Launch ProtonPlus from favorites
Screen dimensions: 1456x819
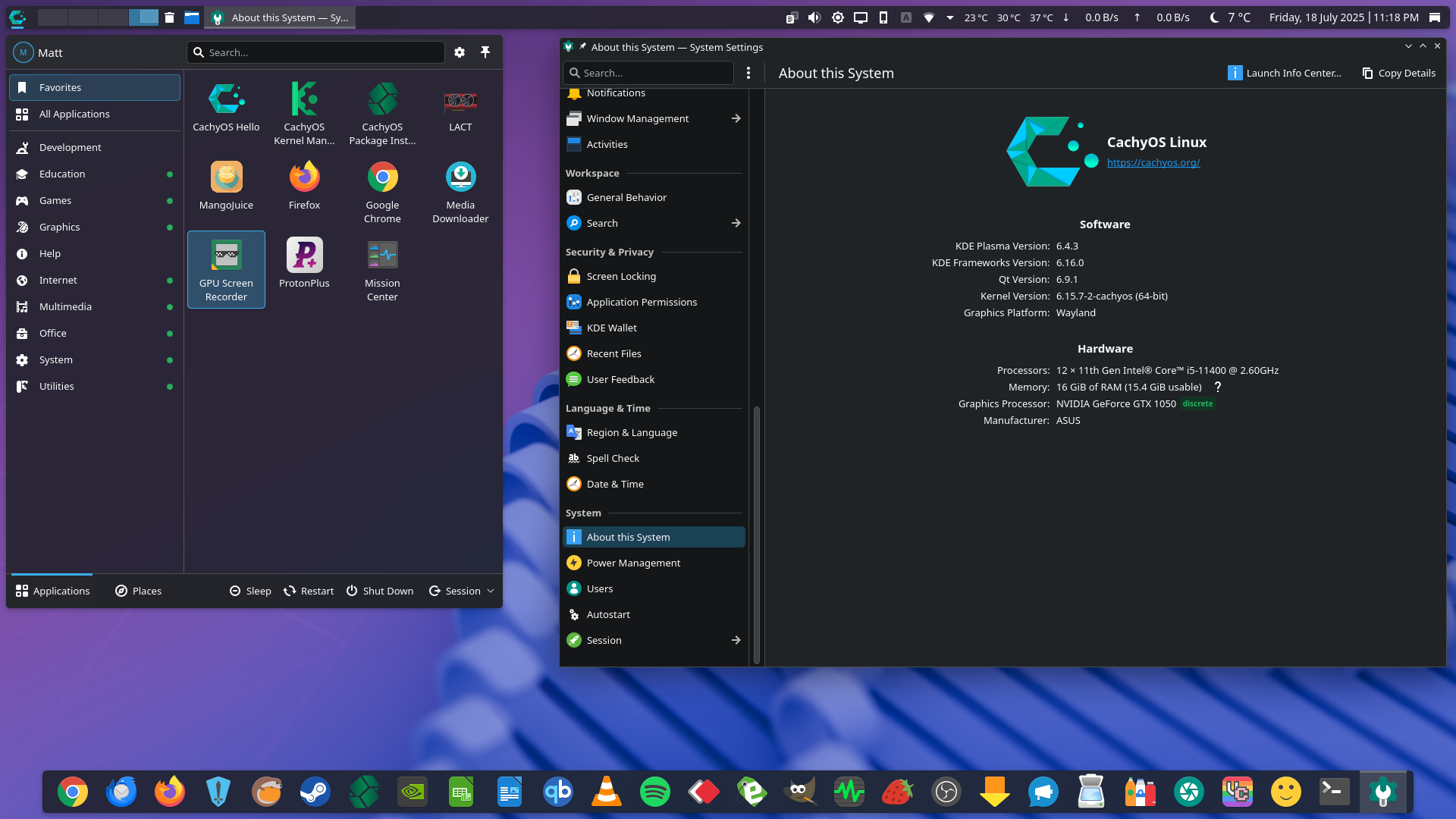point(304,256)
